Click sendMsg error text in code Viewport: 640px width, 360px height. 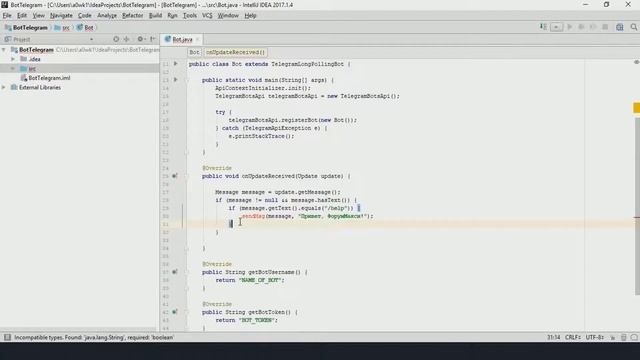253,216
